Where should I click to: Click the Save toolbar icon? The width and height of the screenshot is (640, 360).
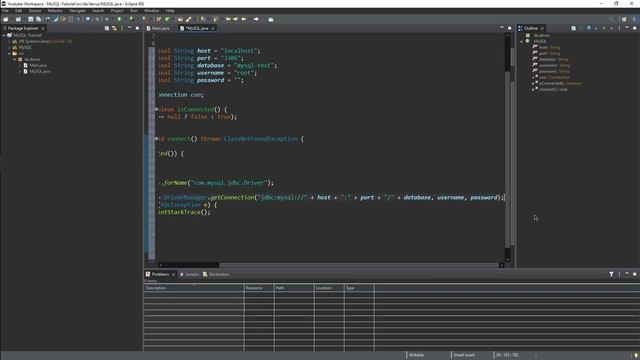[x=31, y=19]
